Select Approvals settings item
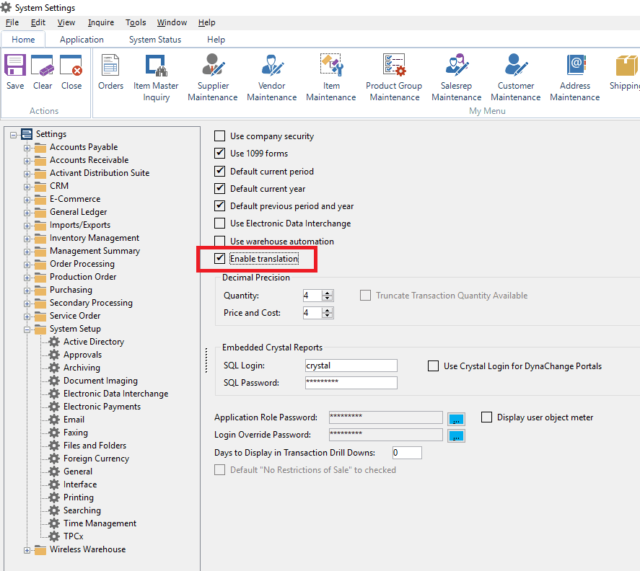 click(82, 355)
